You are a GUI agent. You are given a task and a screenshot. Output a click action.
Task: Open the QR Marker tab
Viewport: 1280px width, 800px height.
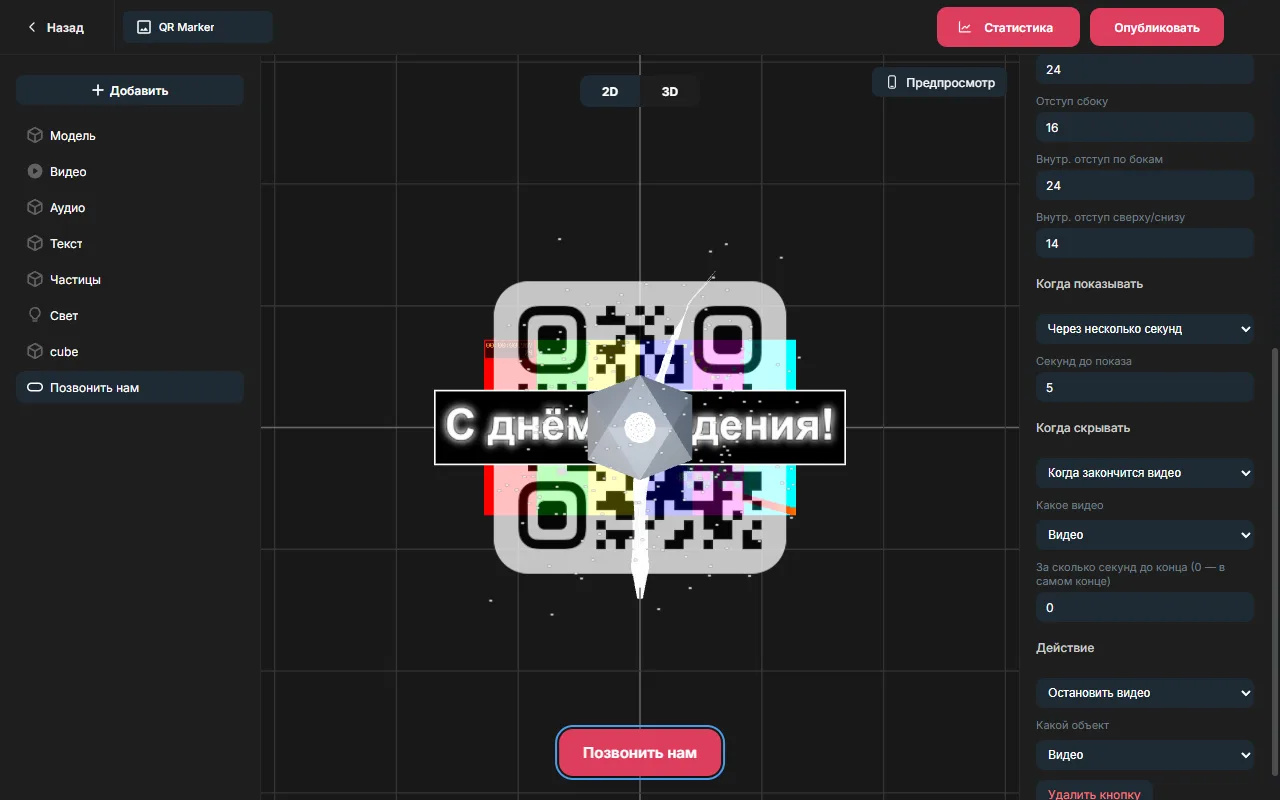point(198,27)
